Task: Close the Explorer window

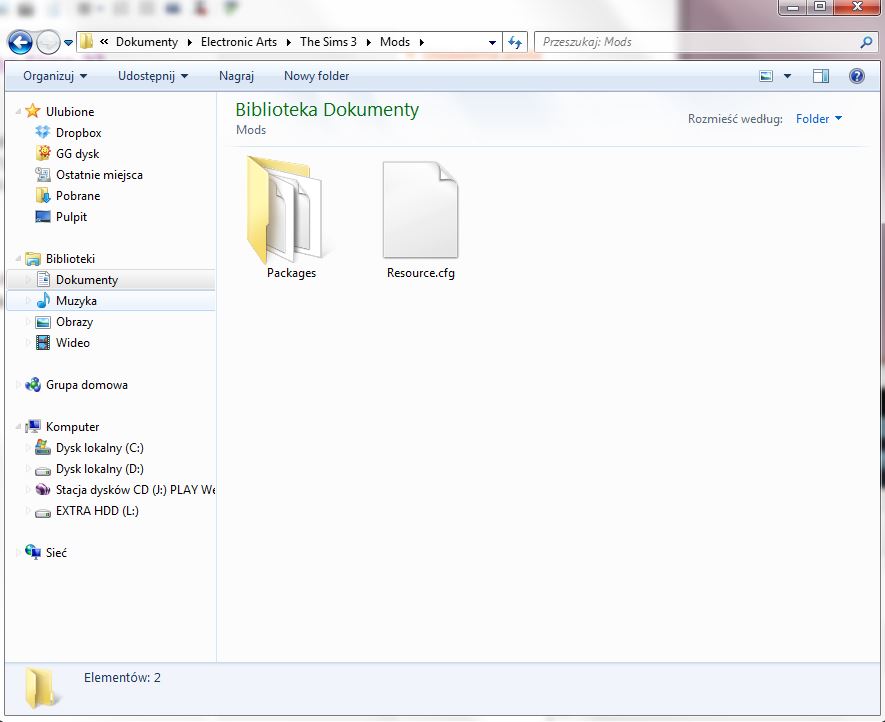Action: pos(857,7)
